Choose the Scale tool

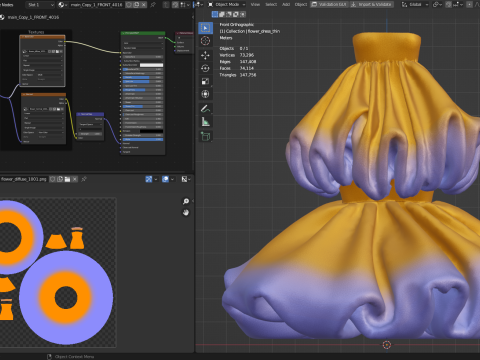205,81
